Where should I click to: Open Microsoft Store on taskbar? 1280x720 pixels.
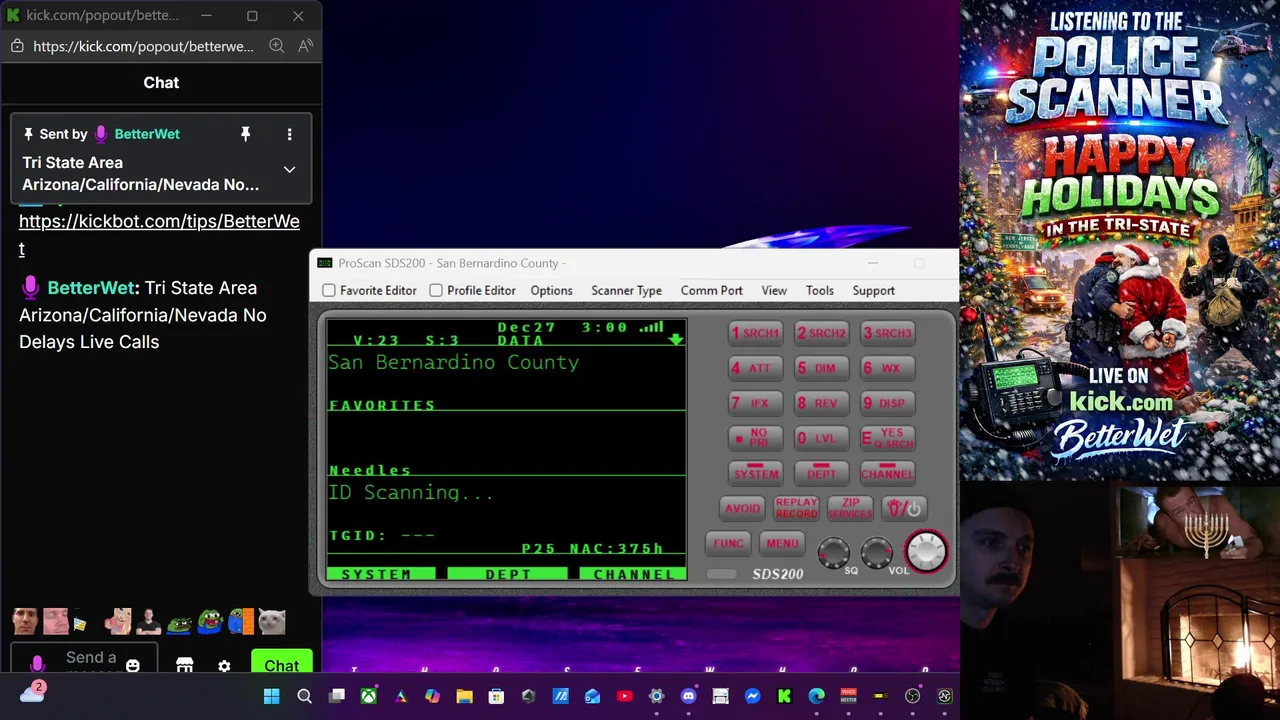(496, 696)
